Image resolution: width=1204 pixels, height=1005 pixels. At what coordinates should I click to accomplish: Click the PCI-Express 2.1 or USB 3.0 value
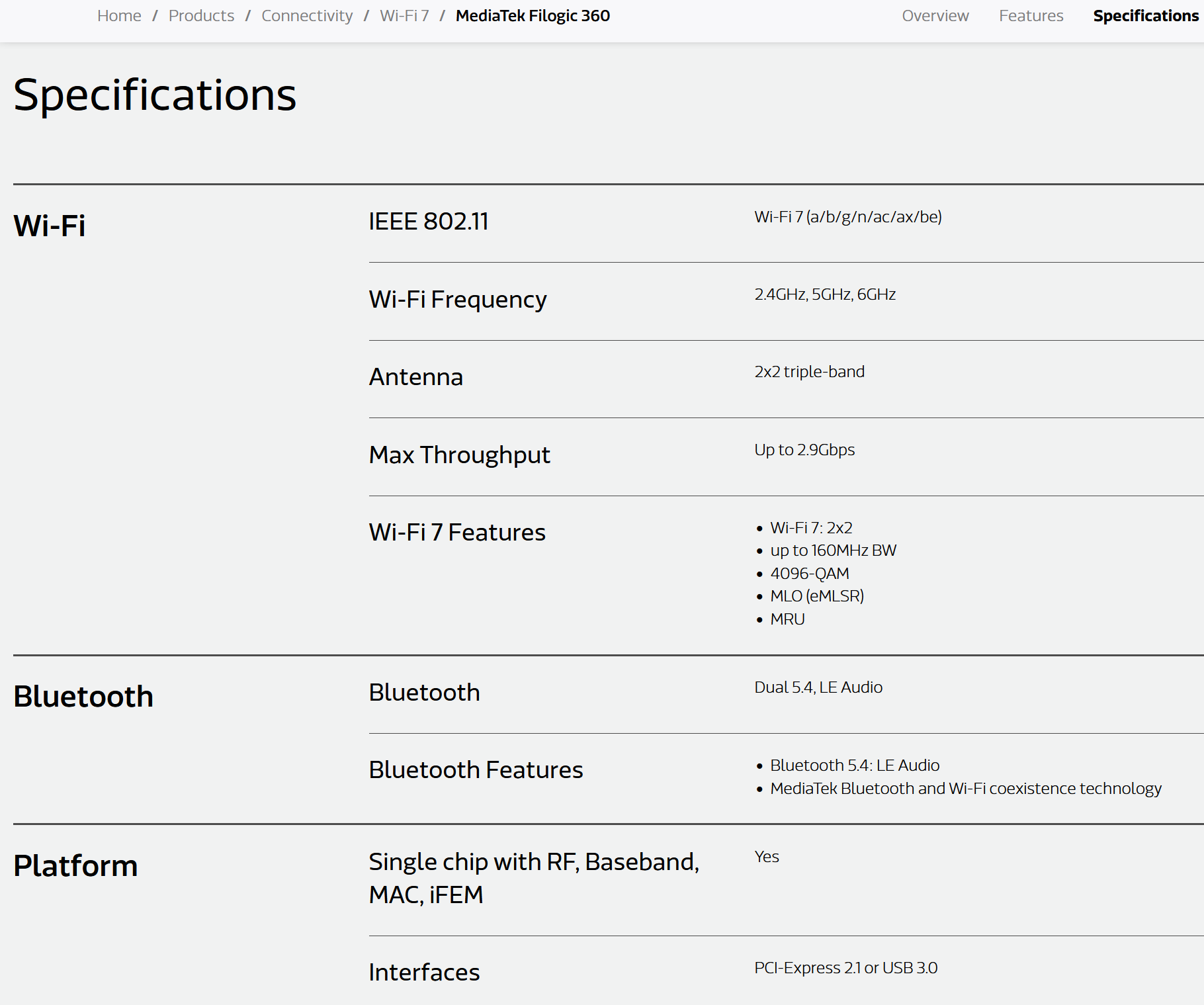click(845, 968)
